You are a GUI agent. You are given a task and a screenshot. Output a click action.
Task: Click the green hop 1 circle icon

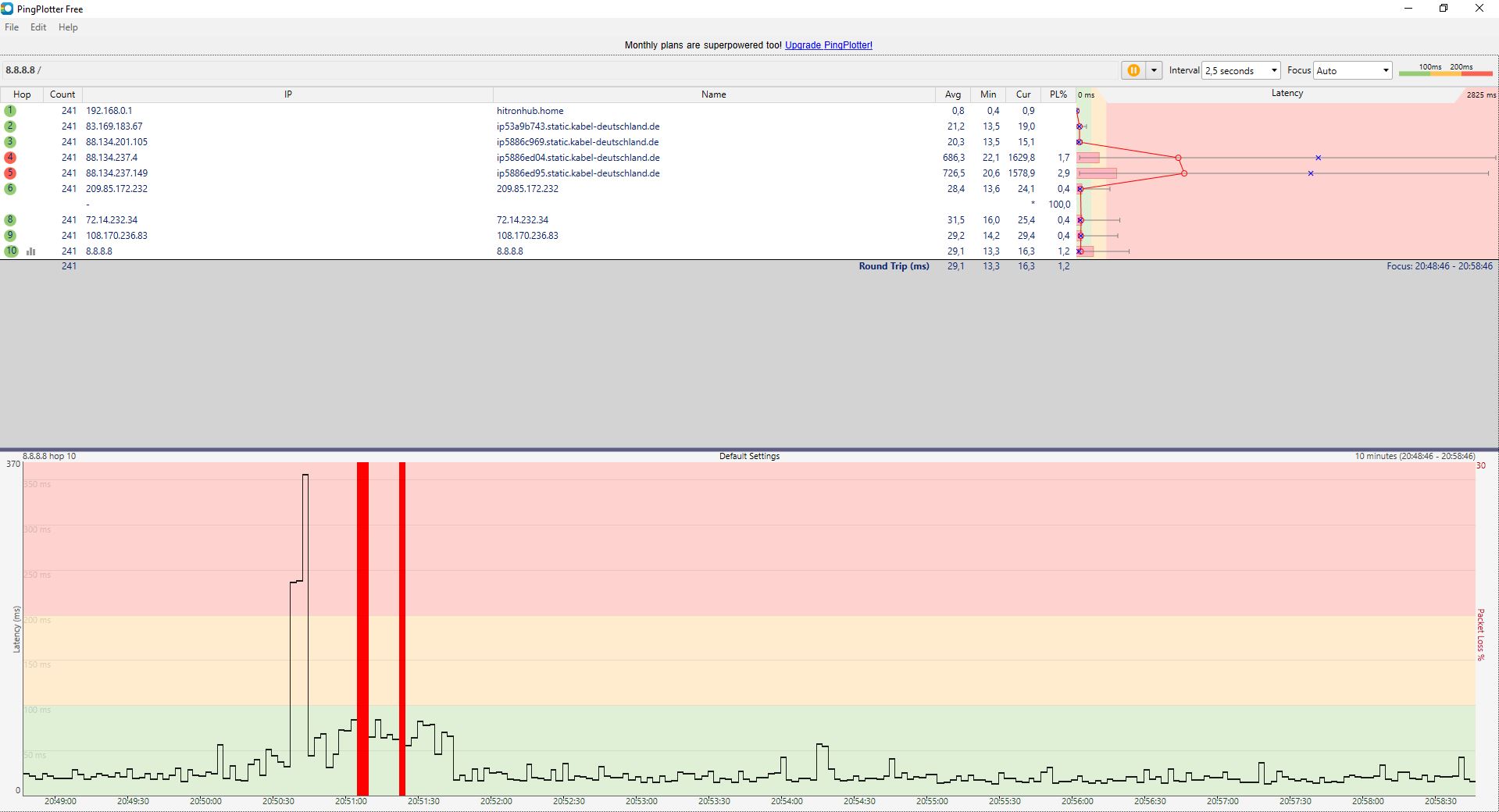[x=10, y=111]
